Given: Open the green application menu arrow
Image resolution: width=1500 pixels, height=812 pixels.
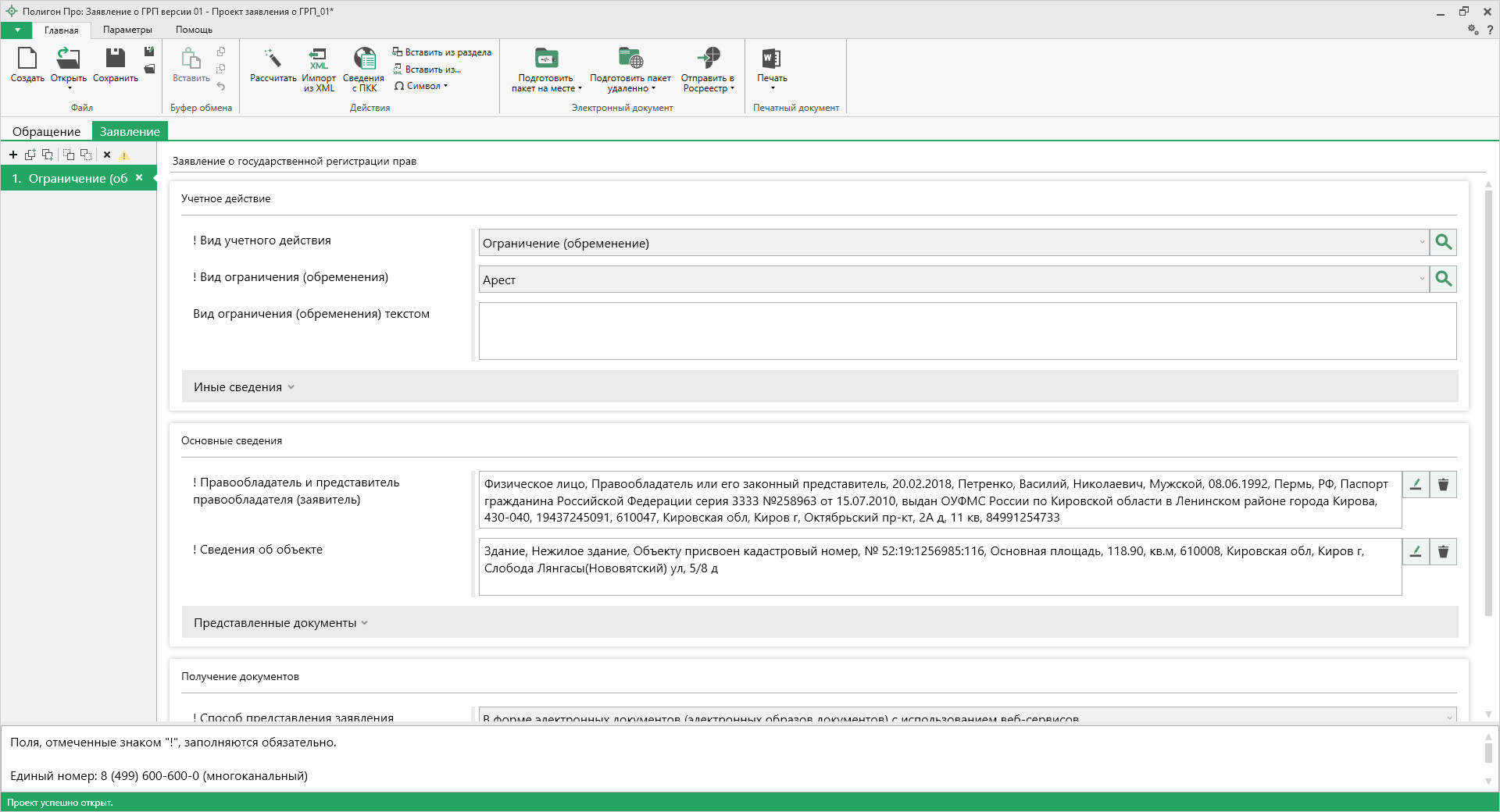Looking at the screenshot, I should coord(16,30).
